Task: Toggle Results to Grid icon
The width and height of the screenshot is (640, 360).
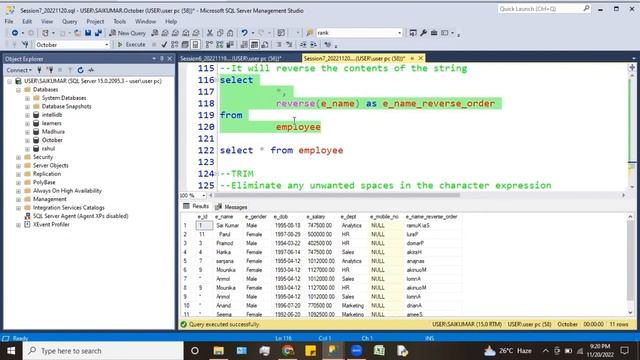Action: tap(254, 44)
